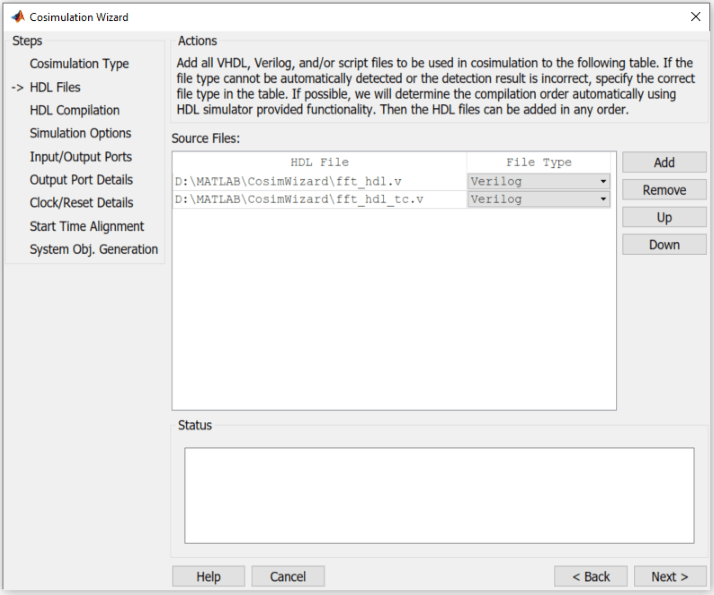Open Help for the wizard
The height and width of the screenshot is (595, 714).
208,576
